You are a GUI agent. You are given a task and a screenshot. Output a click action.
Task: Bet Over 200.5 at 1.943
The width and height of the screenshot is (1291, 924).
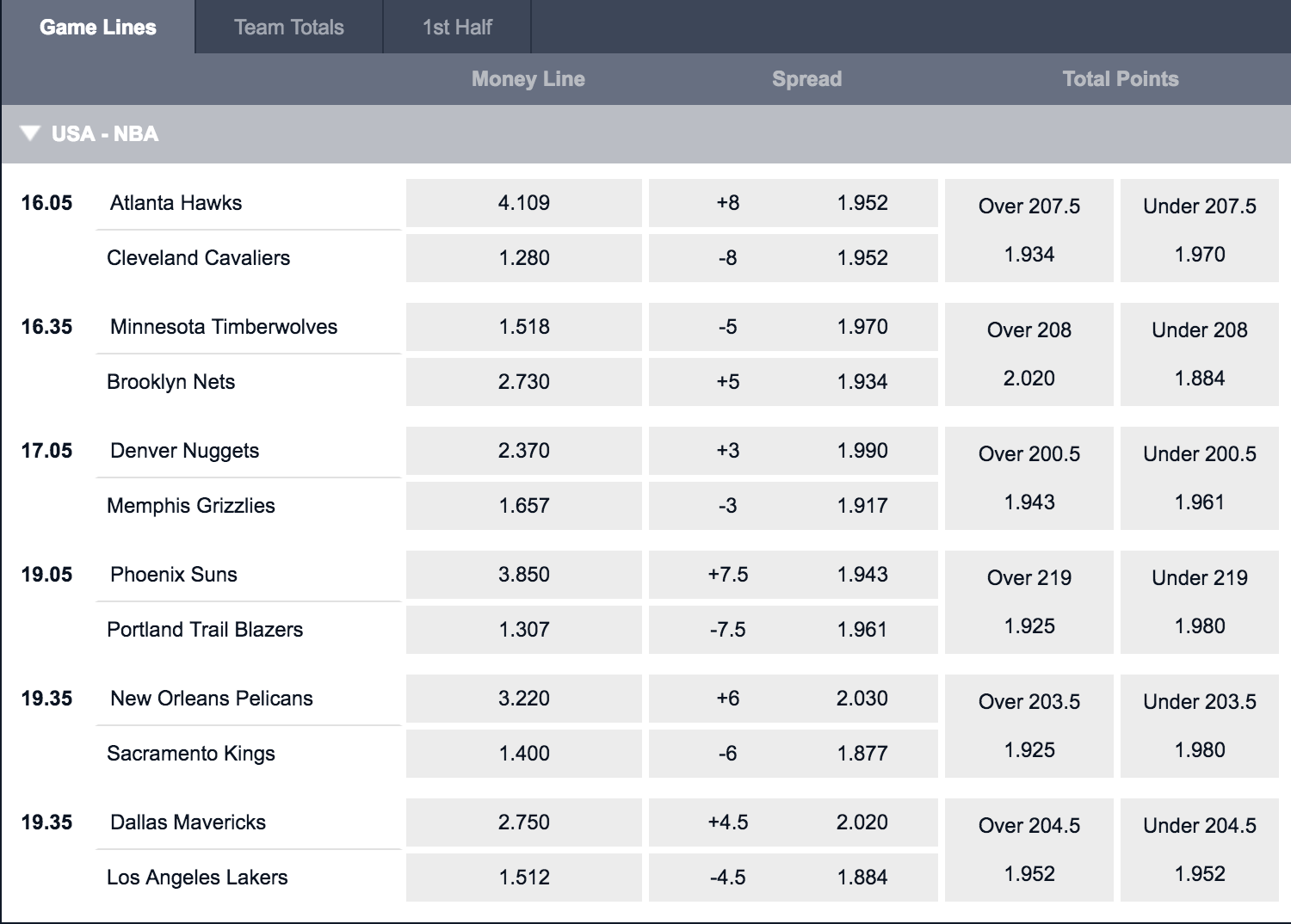tap(1029, 478)
